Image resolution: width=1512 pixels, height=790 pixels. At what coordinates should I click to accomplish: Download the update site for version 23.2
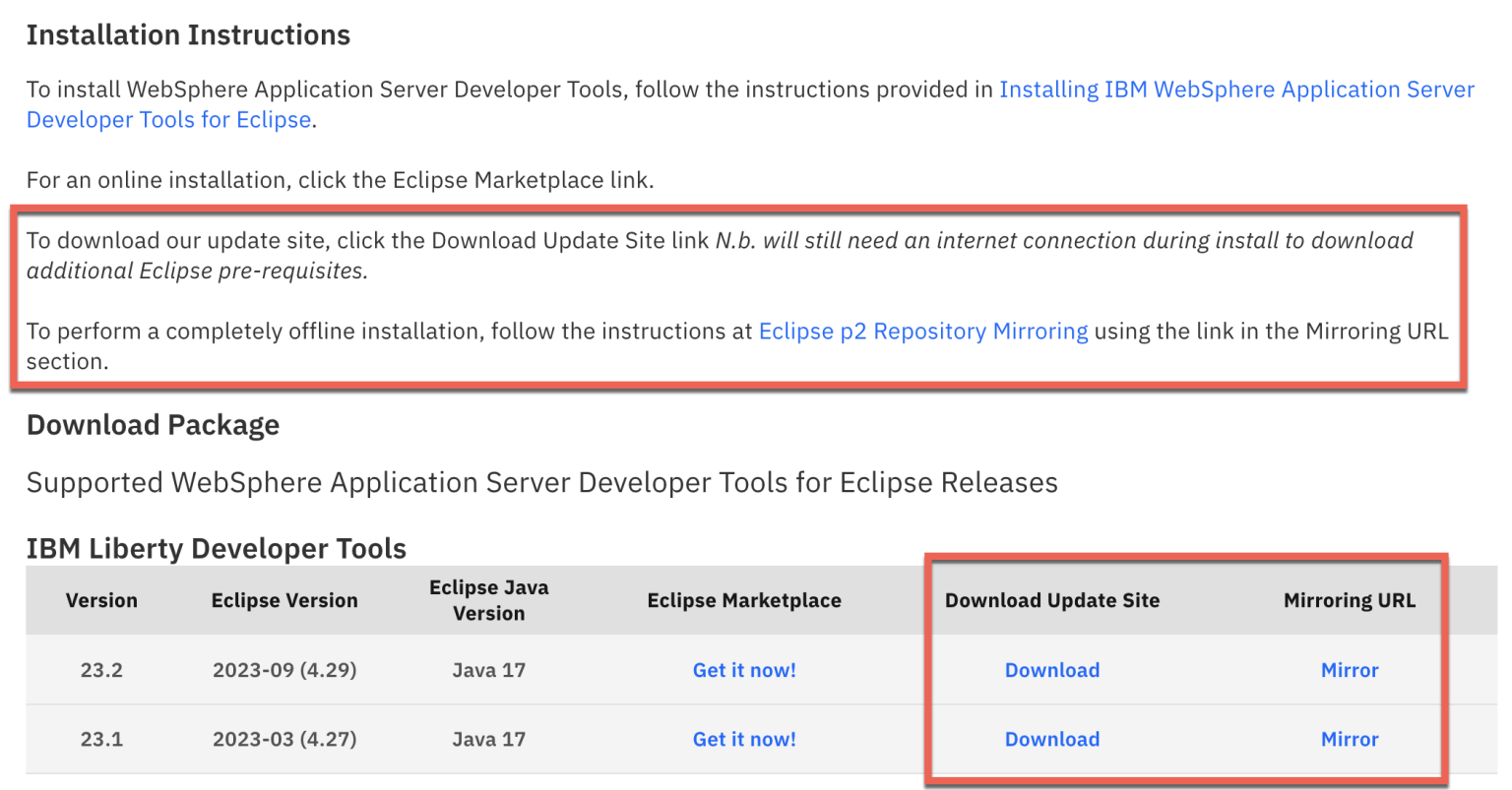click(1052, 670)
